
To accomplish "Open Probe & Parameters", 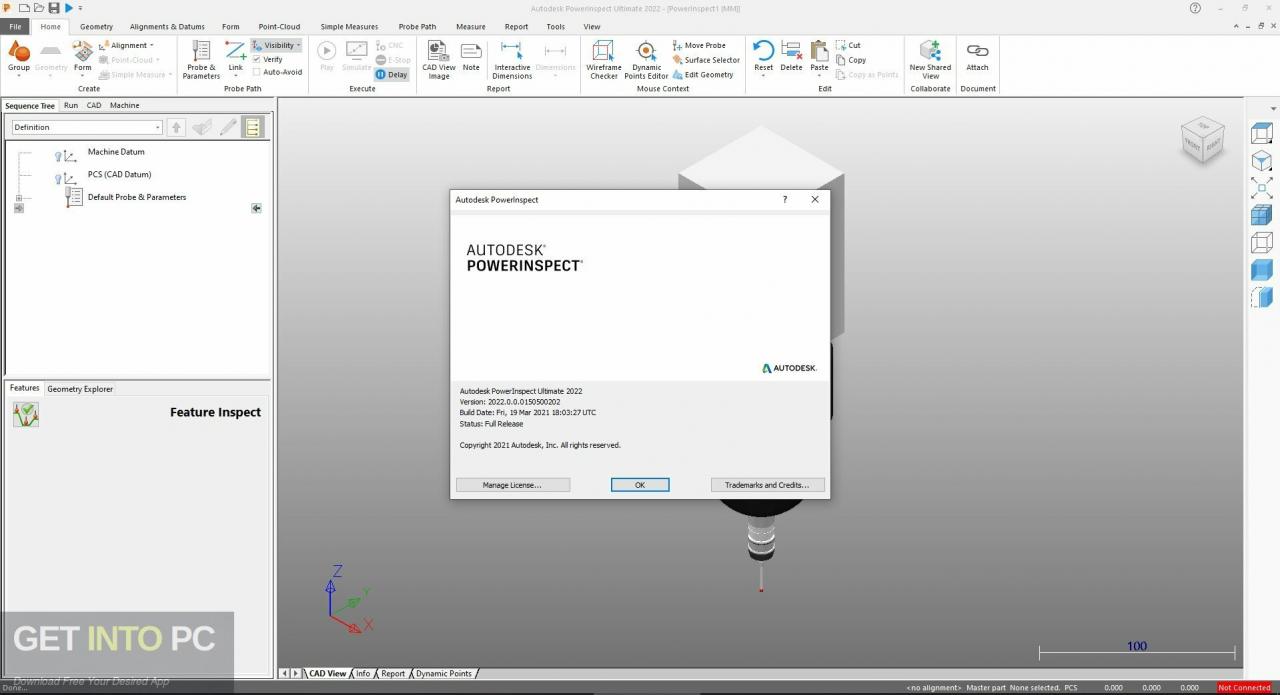I will tap(201, 60).
